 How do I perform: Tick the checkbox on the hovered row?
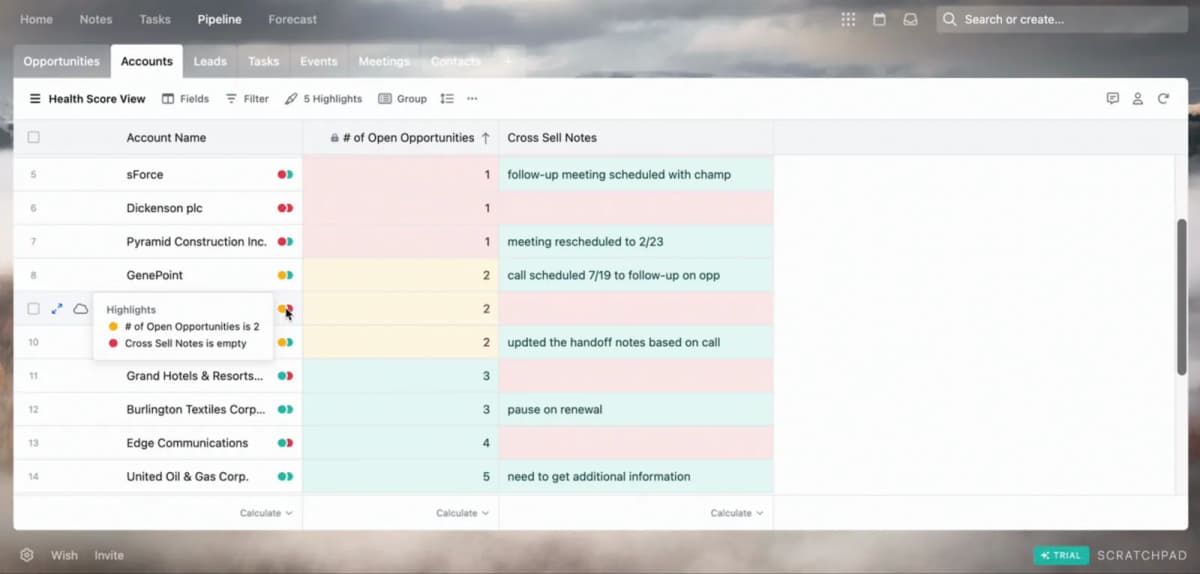[x=34, y=309]
